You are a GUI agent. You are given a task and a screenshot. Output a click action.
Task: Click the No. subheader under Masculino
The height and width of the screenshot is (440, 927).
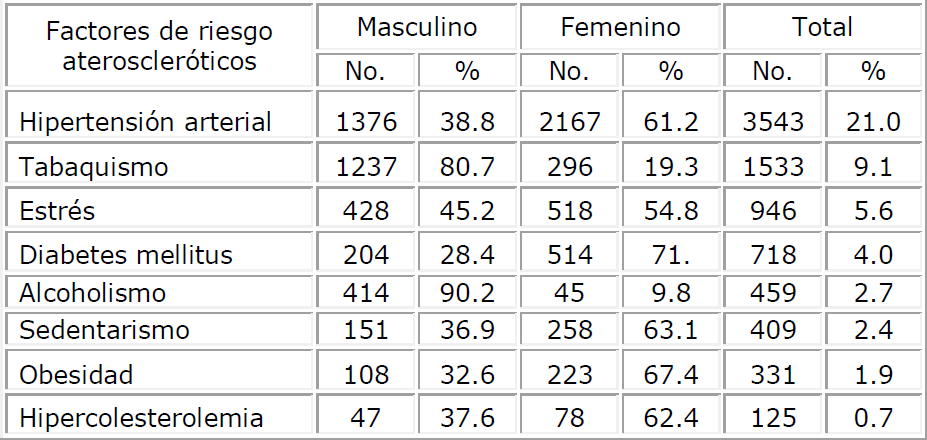click(x=366, y=72)
